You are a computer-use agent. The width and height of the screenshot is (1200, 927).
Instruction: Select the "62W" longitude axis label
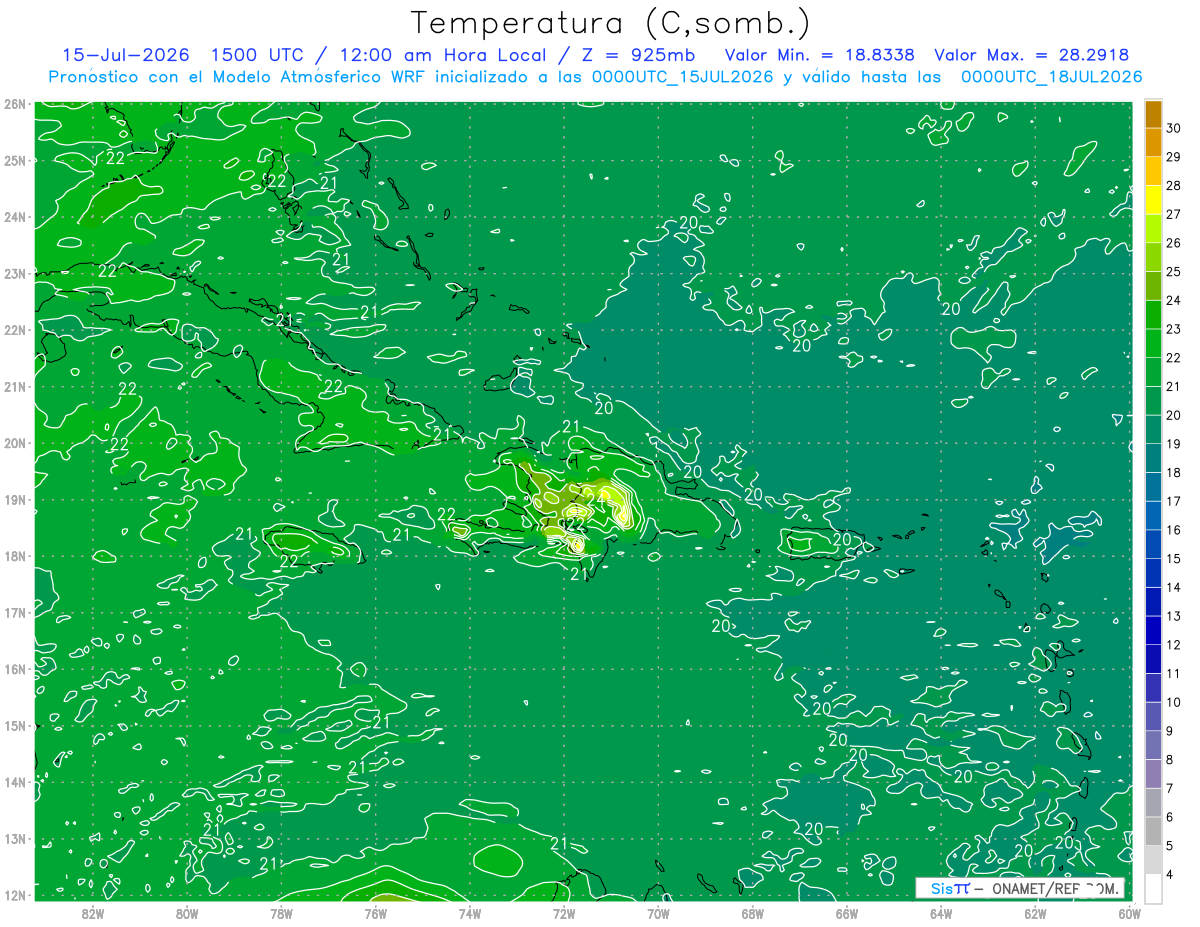click(1036, 913)
